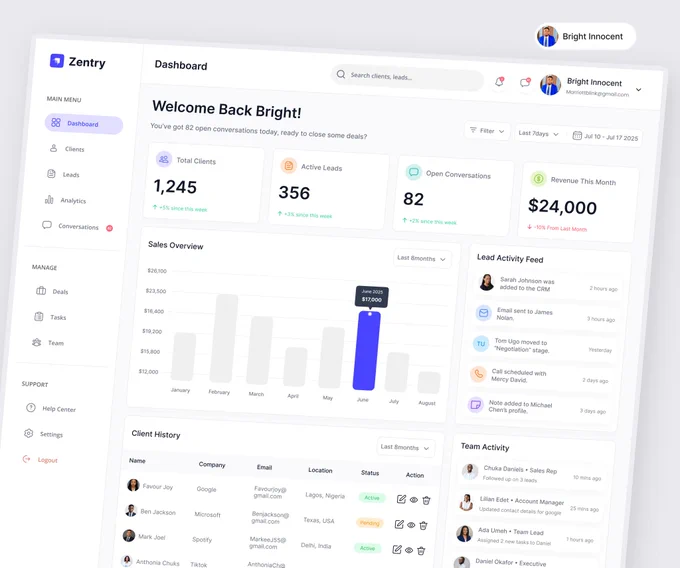Click the Microsoft company cell
Viewport: 680px width, 568px height.
207,514
